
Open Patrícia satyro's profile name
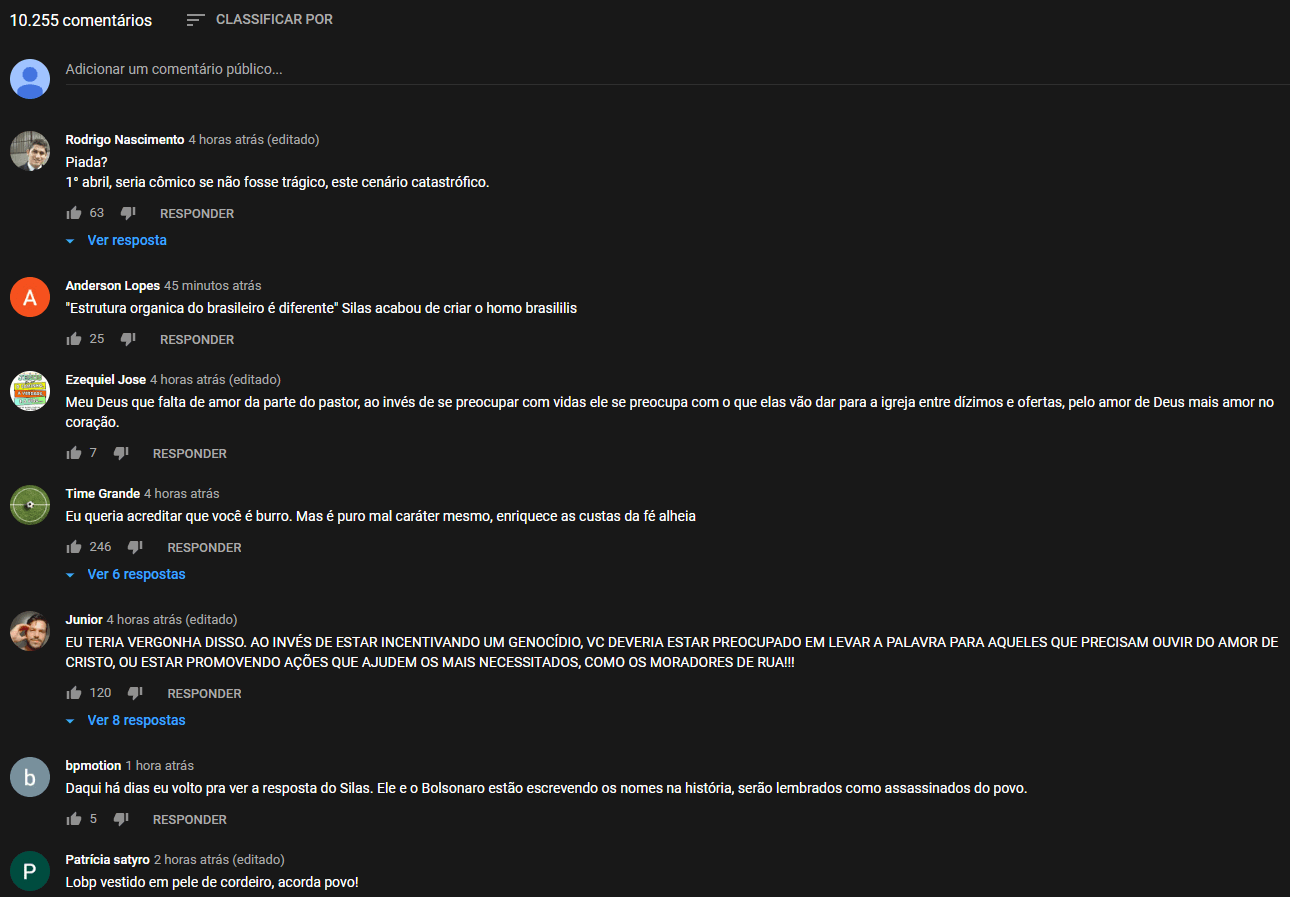(x=107, y=859)
